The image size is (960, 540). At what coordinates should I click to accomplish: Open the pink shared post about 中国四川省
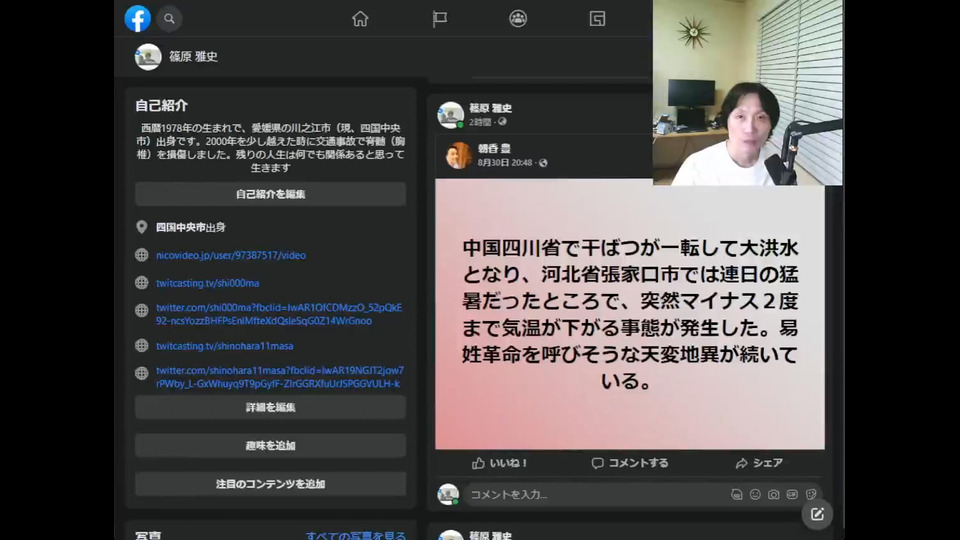pyautogui.click(x=629, y=315)
